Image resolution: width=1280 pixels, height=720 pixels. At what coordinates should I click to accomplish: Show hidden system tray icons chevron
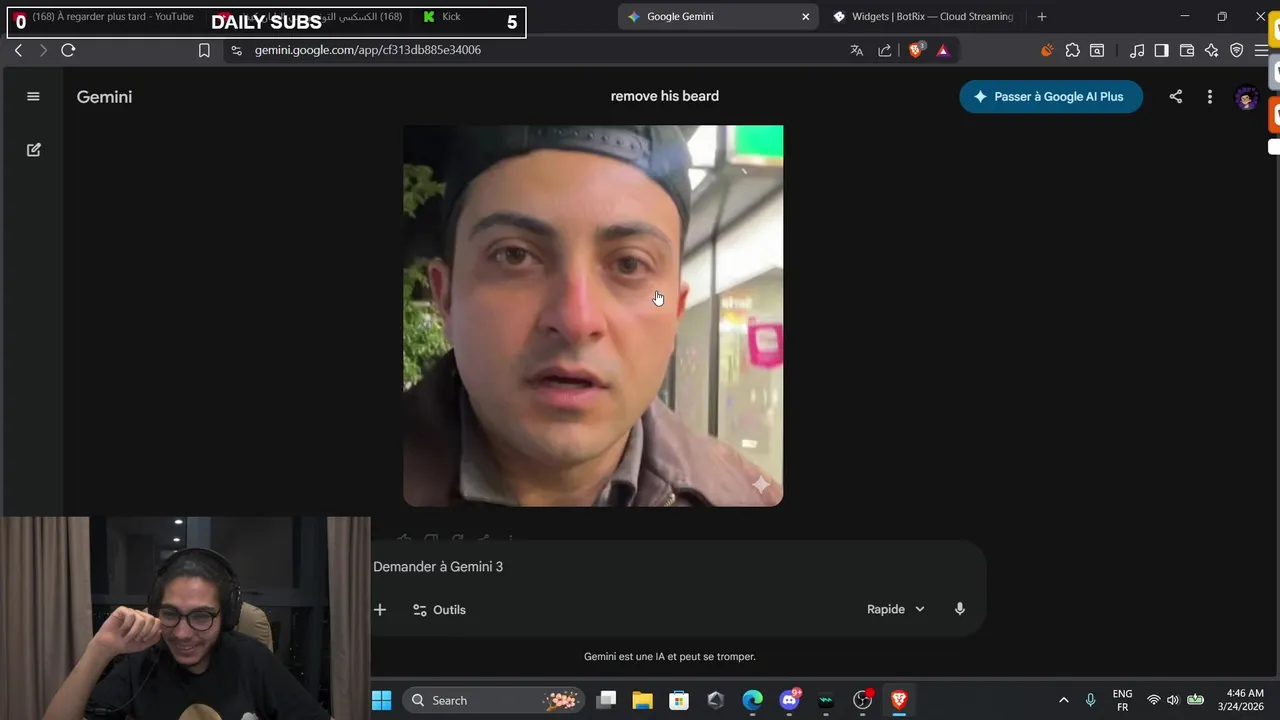click(x=1063, y=700)
